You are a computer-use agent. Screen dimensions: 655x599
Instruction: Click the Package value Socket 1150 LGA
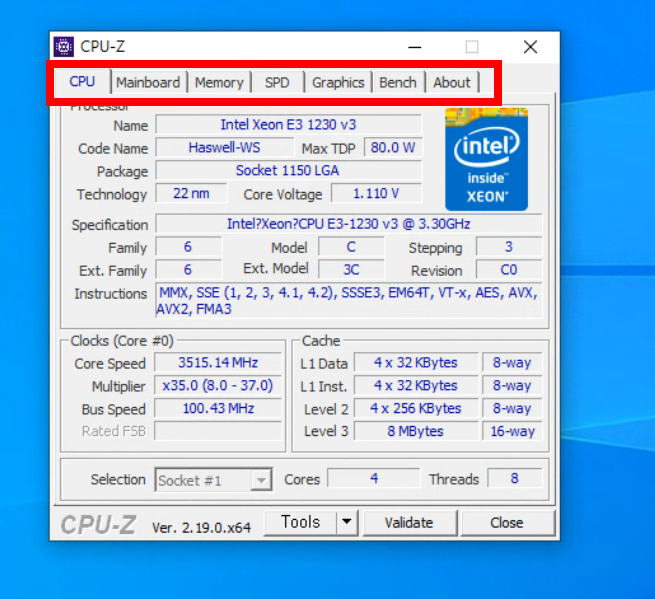coord(288,170)
